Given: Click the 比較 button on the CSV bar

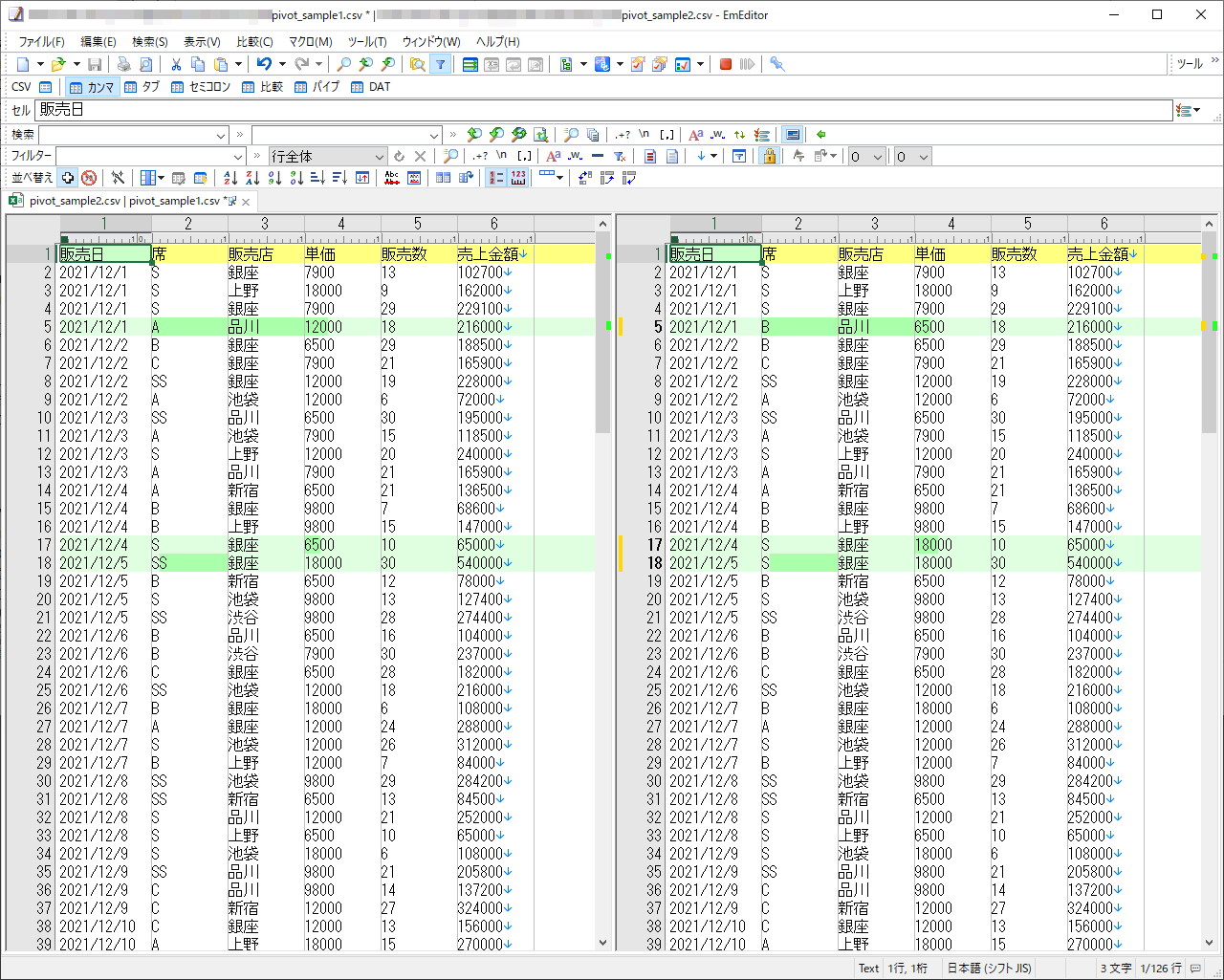Looking at the screenshot, I should (263, 87).
